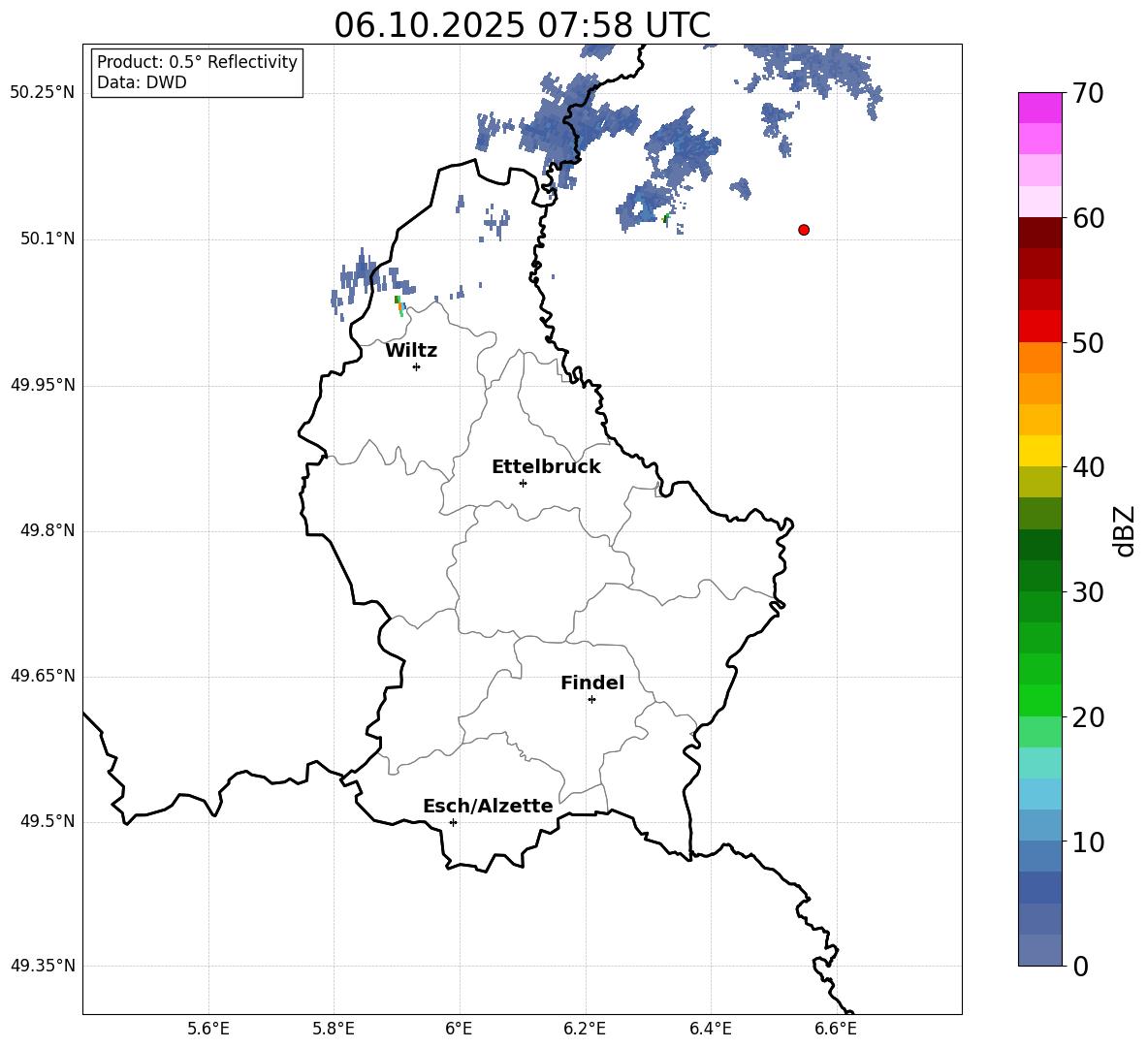The image size is (1148, 1048).
Task: Click the dark maroon colorbar swatch below 60
Action: [1039, 233]
